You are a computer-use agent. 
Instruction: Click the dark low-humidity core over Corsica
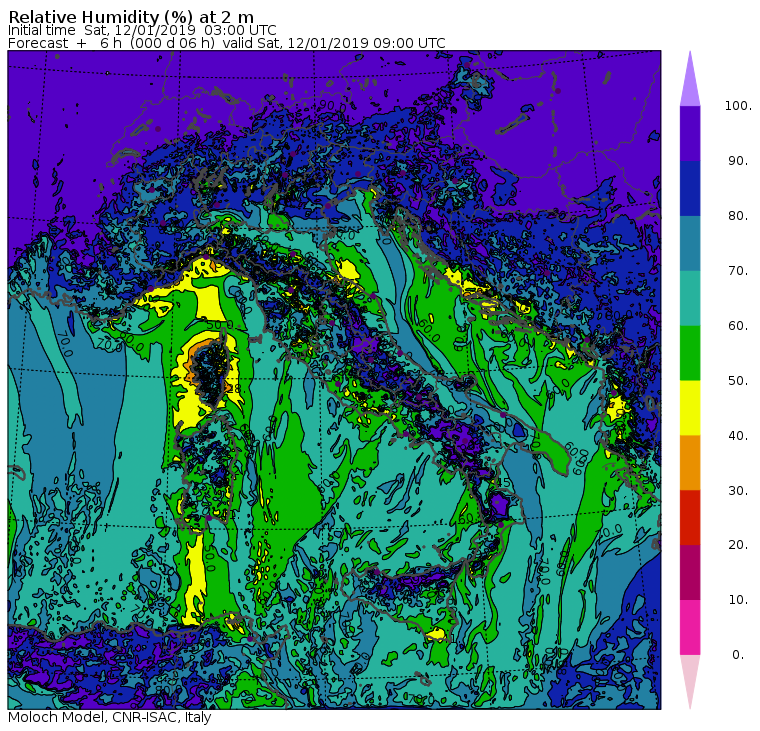pos(211,372)
